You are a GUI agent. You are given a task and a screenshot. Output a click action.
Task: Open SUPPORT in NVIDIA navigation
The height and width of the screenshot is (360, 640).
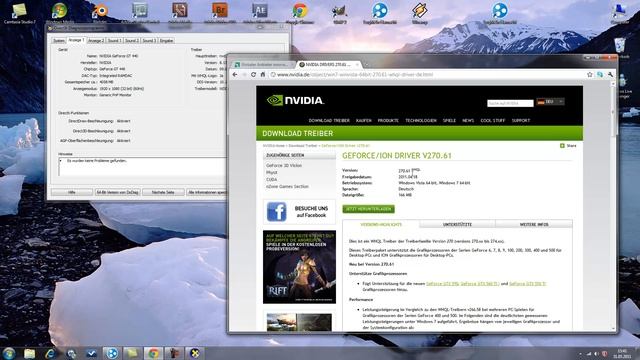[x=520, y=120]
